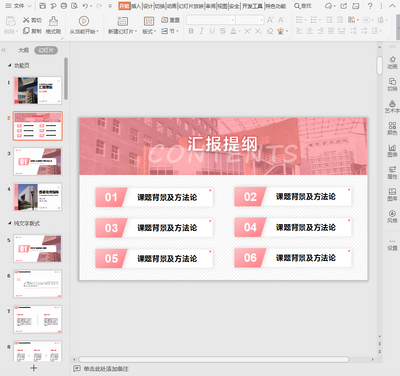400x376 pixels.
Task: Click the Save icon in the quick access bar
Action: [x=43, y=6]
